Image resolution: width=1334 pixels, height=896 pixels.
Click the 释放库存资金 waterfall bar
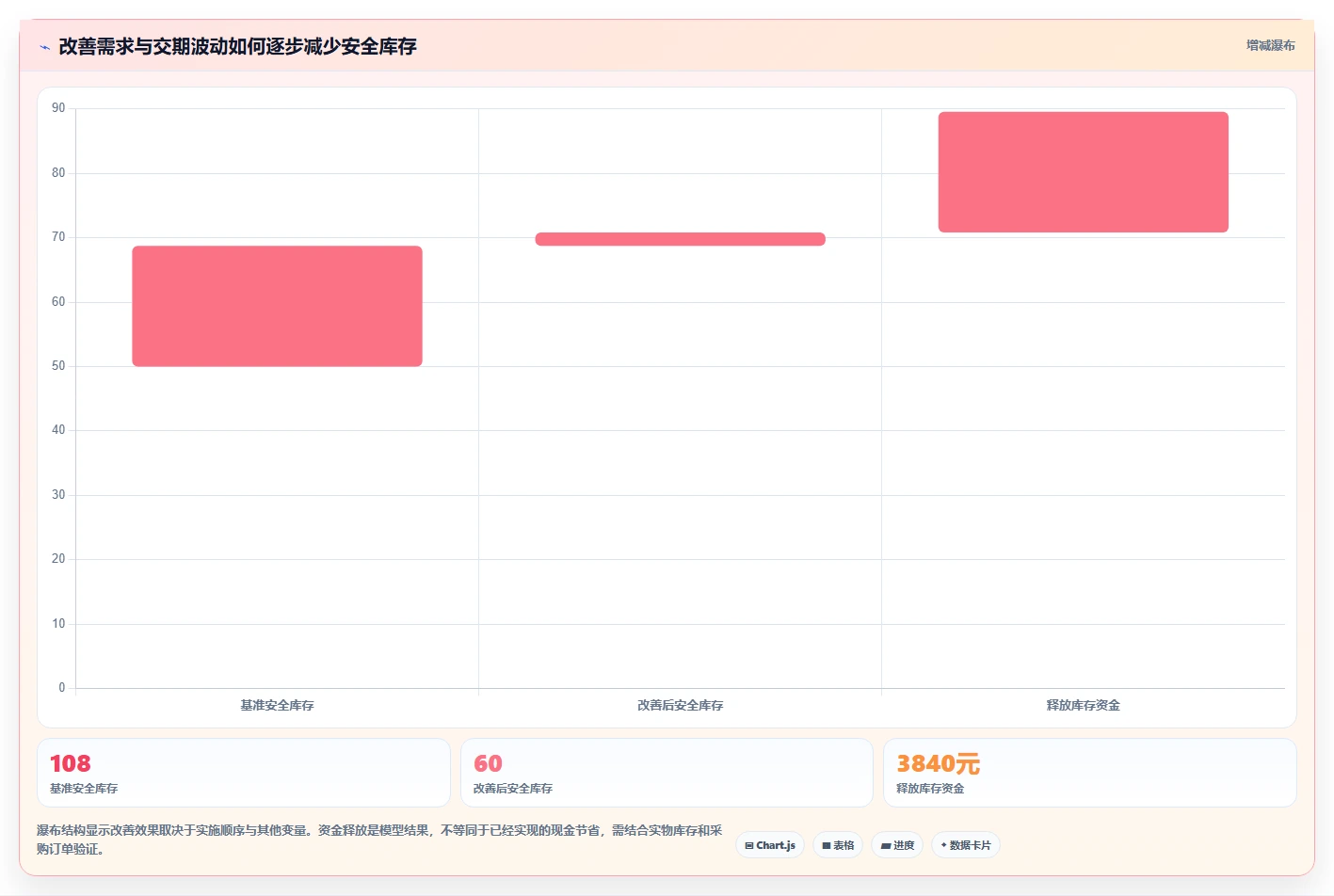click(1083, 172)
